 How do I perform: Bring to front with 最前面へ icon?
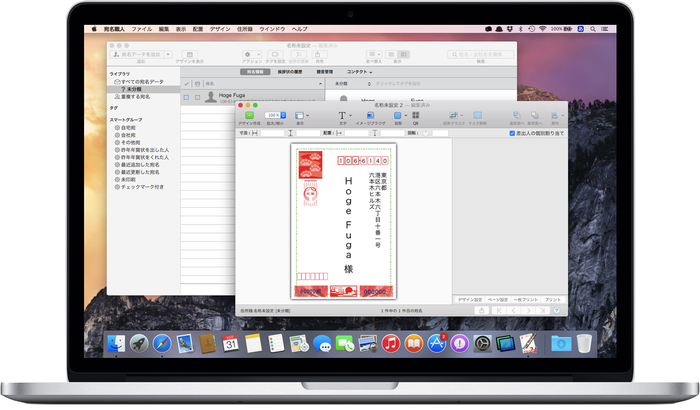(517, 115)
